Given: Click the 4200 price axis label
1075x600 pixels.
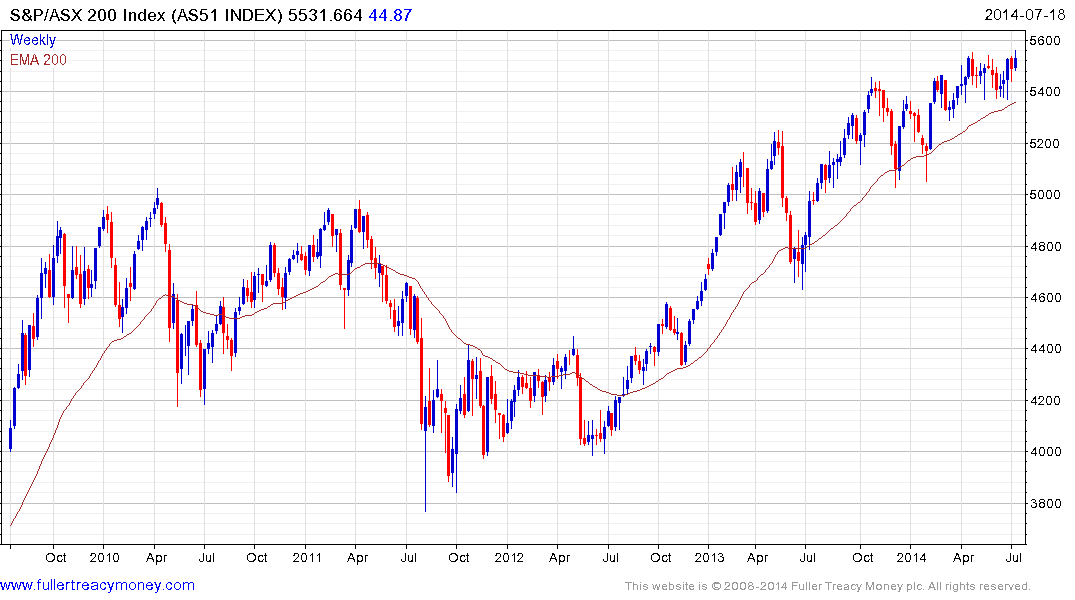Looking at the screenshot, I should [x=1045, y=400].
